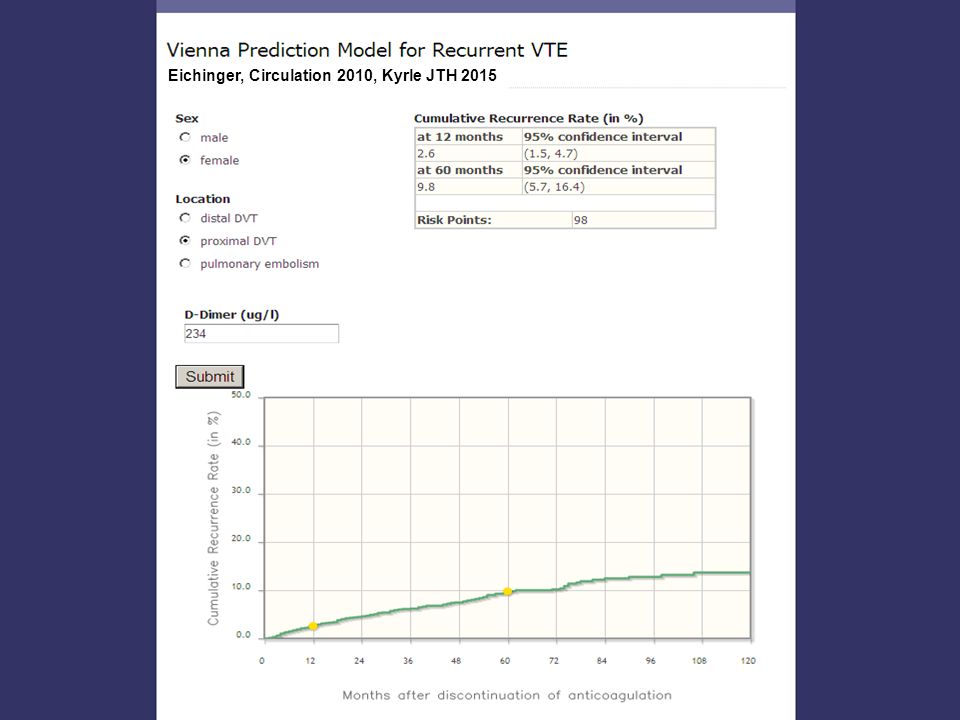Image resolution: width=960 pixels, height=720 pixels.
Task: Click the 'Vienna Prediction Model for Recurrent VTE' title
Action: (x=367, y=50)
